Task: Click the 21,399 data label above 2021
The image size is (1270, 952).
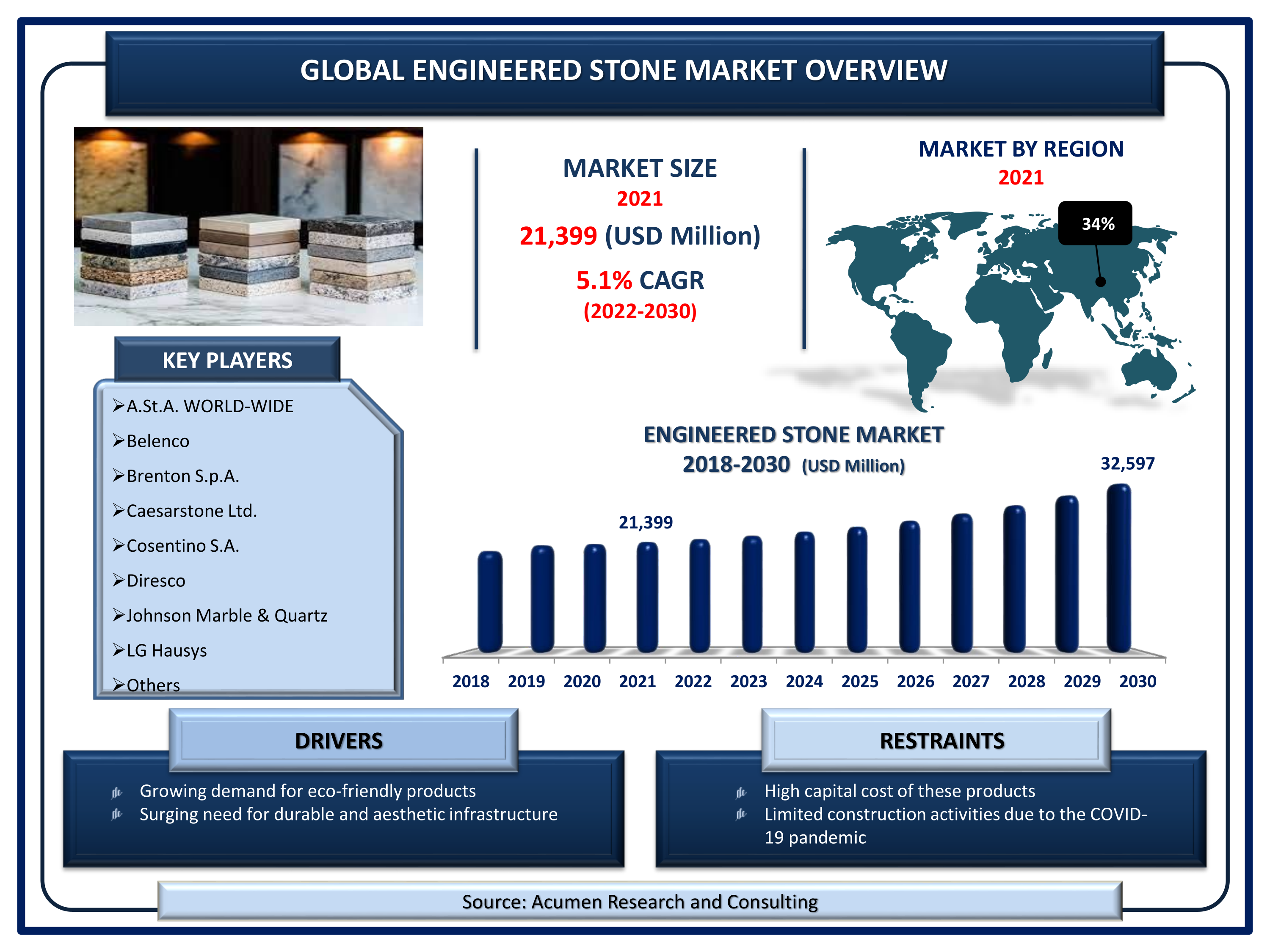Action: click(645, 522)
